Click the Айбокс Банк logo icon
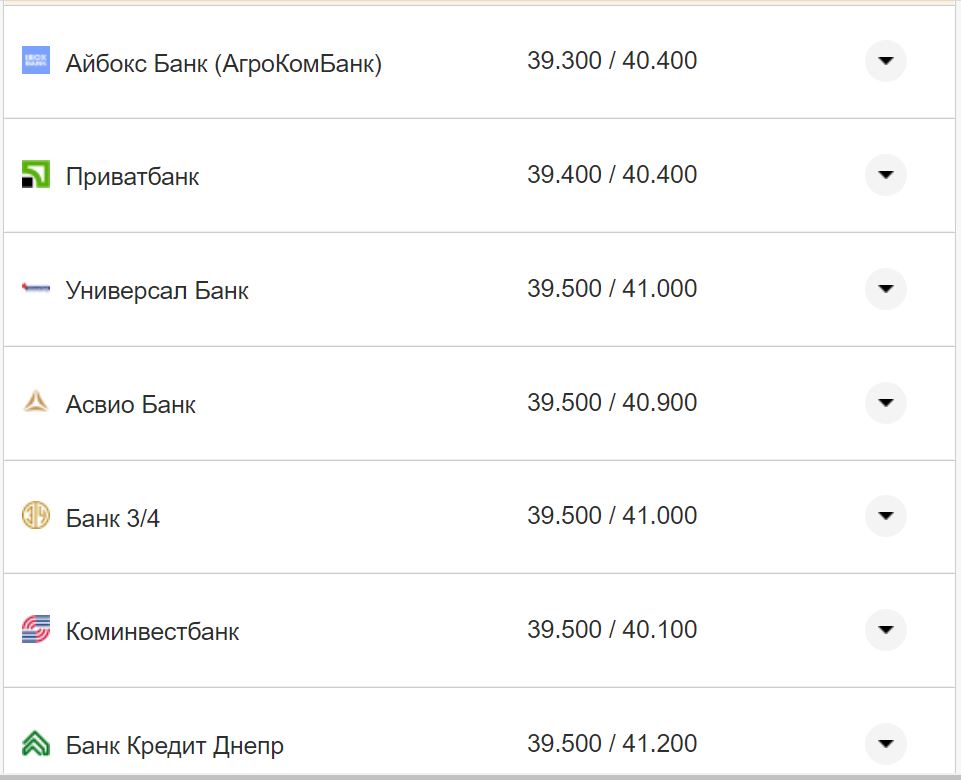Image resolution: width=961 pixels, height=780 pixels. click(x=36, y=61)
